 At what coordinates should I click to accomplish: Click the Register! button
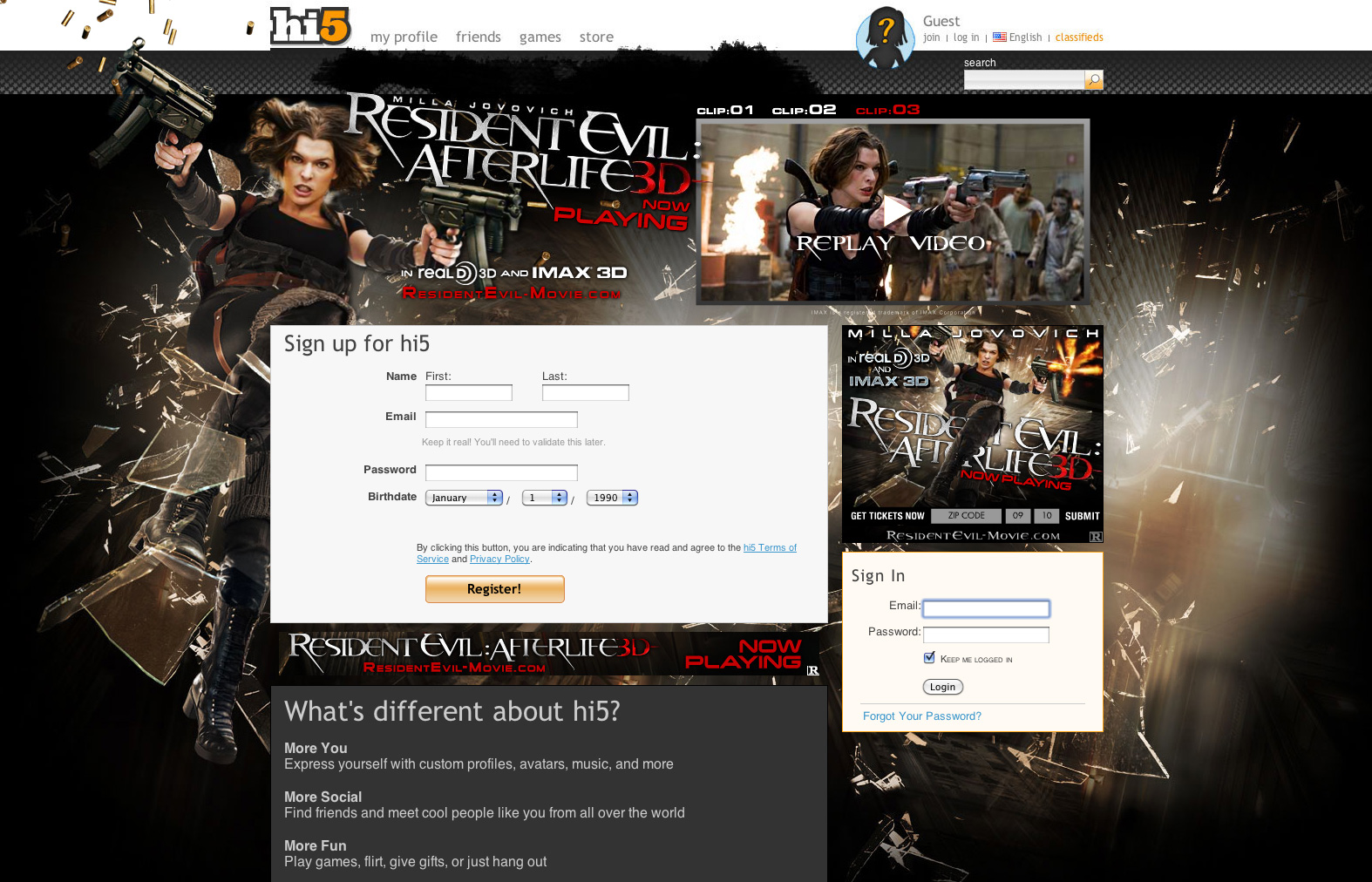click(495, 589)
